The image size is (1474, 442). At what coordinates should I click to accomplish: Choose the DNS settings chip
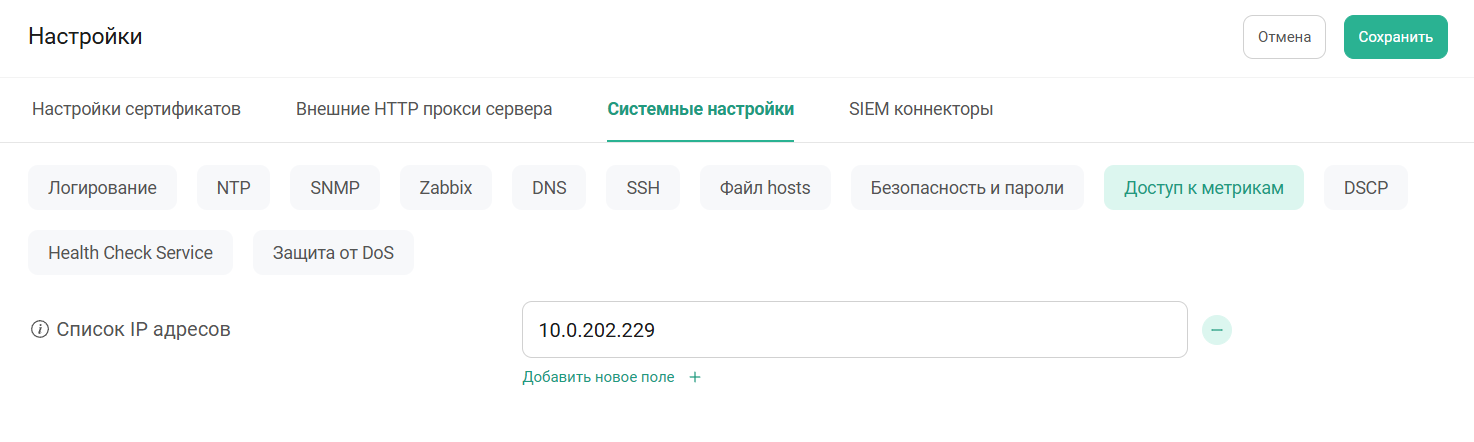[549, 188]
